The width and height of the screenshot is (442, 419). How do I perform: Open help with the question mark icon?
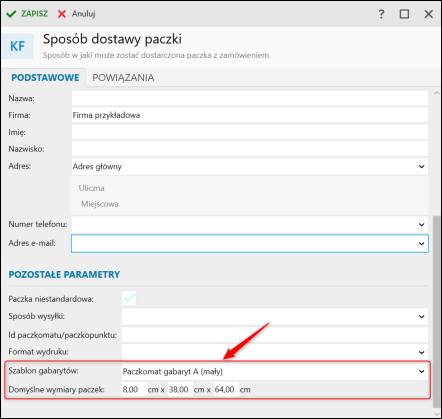381,14
